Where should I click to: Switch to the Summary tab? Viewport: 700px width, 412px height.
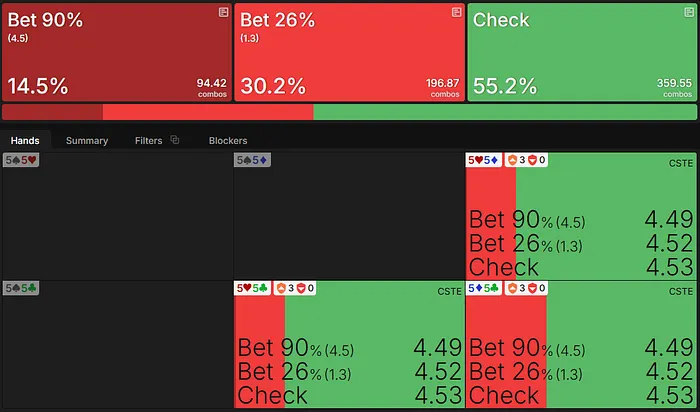point(87,141)
